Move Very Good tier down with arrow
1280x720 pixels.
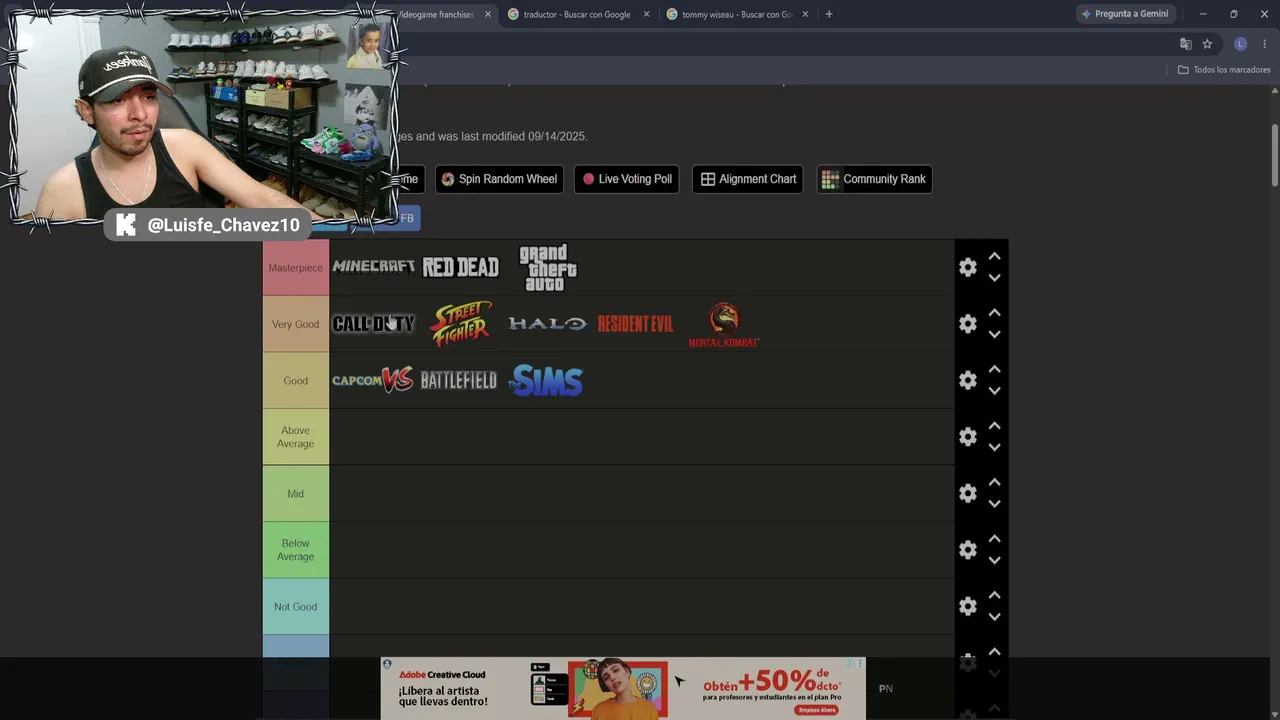point(994,335)
